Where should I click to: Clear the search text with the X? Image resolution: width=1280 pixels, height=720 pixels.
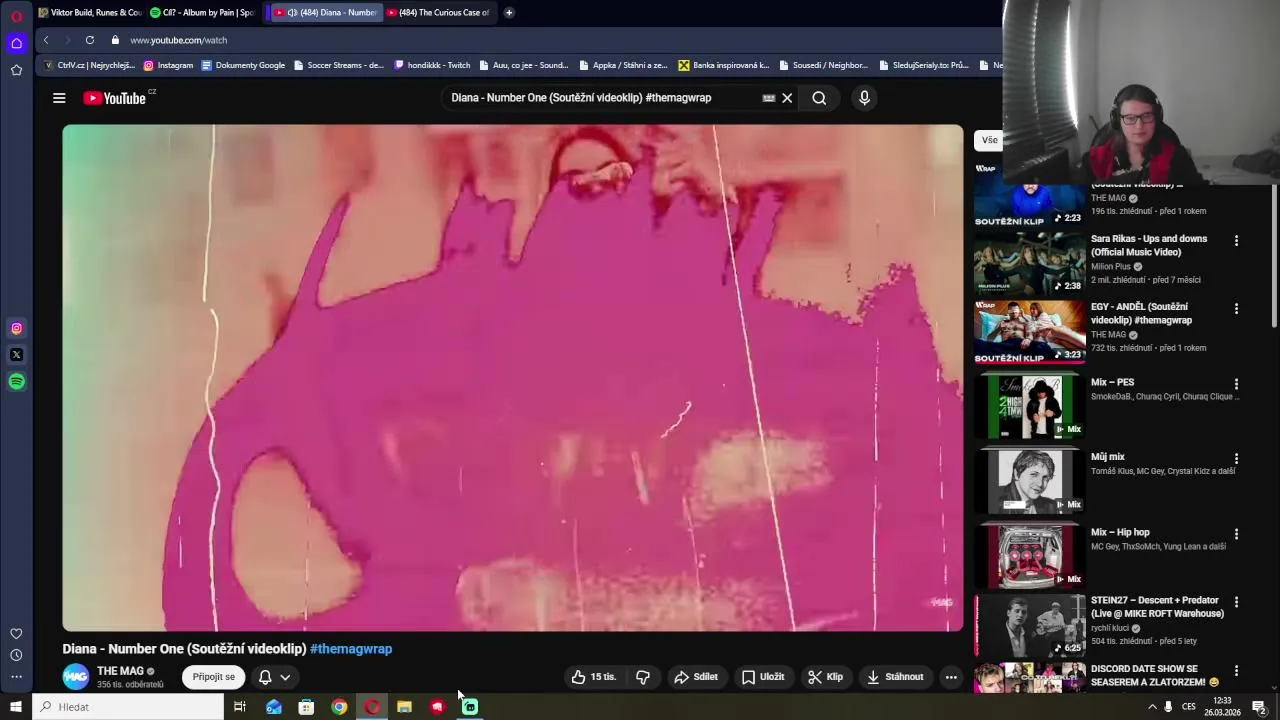(787, 98)
